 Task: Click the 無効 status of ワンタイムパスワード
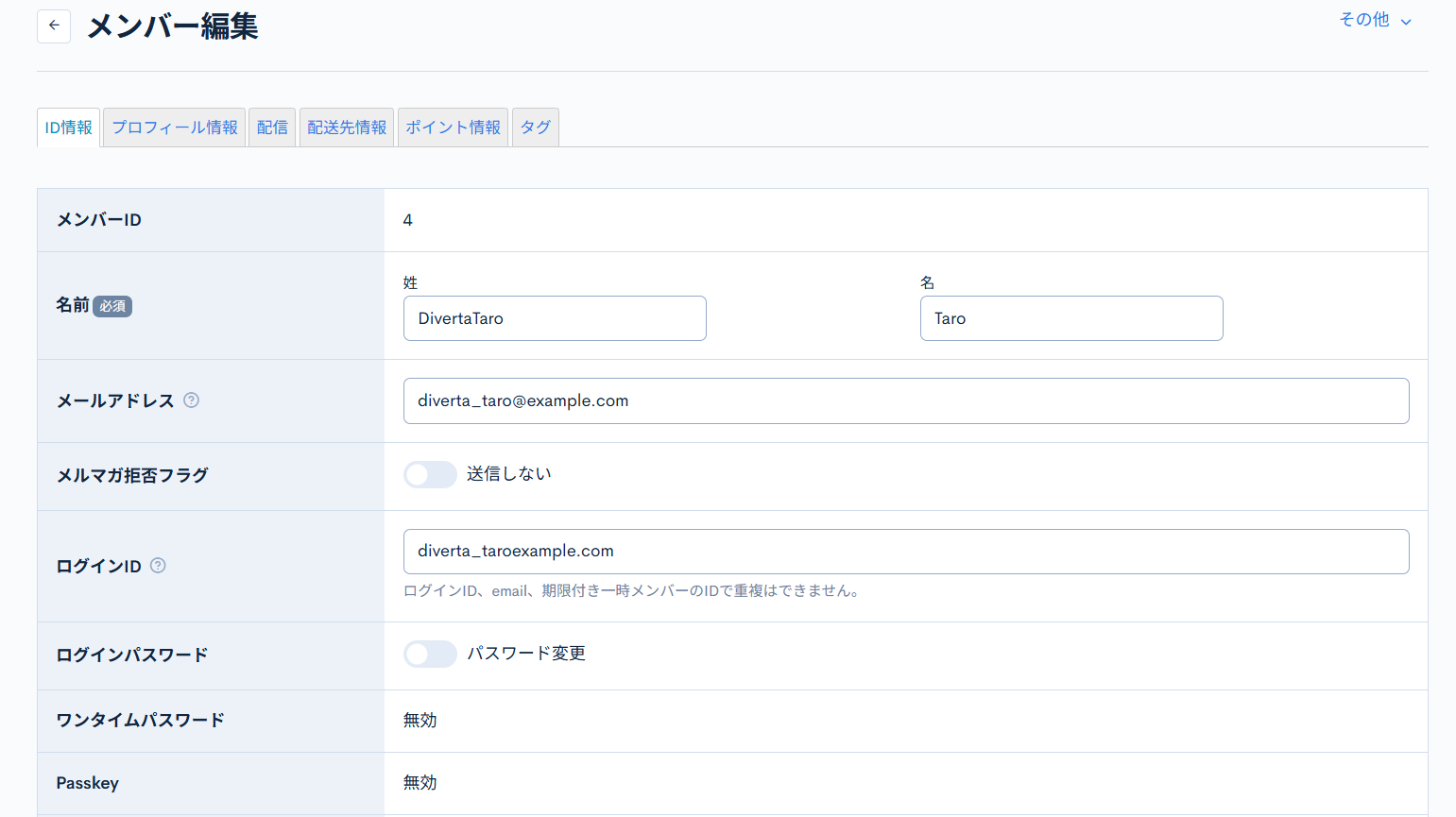click(x=419, y=720)
